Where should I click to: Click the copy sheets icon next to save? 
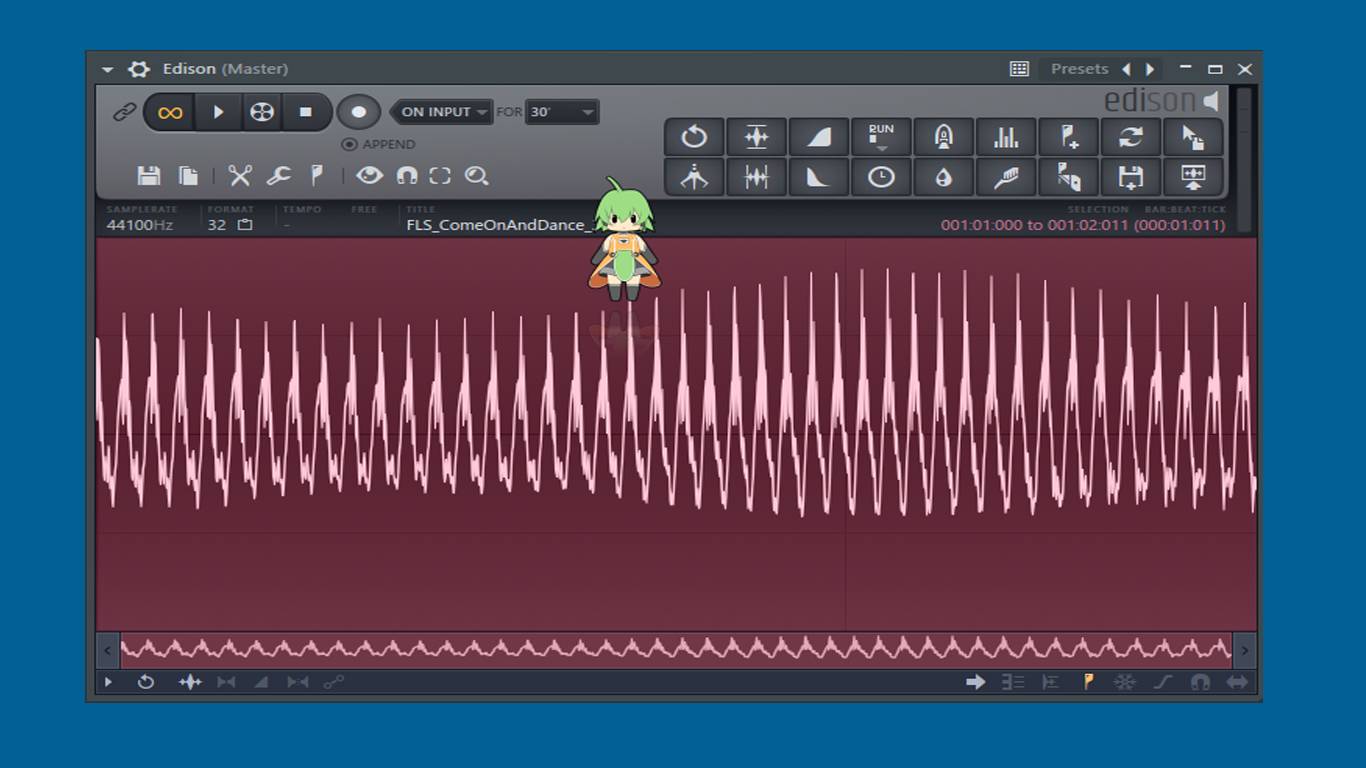coord(188,176)
